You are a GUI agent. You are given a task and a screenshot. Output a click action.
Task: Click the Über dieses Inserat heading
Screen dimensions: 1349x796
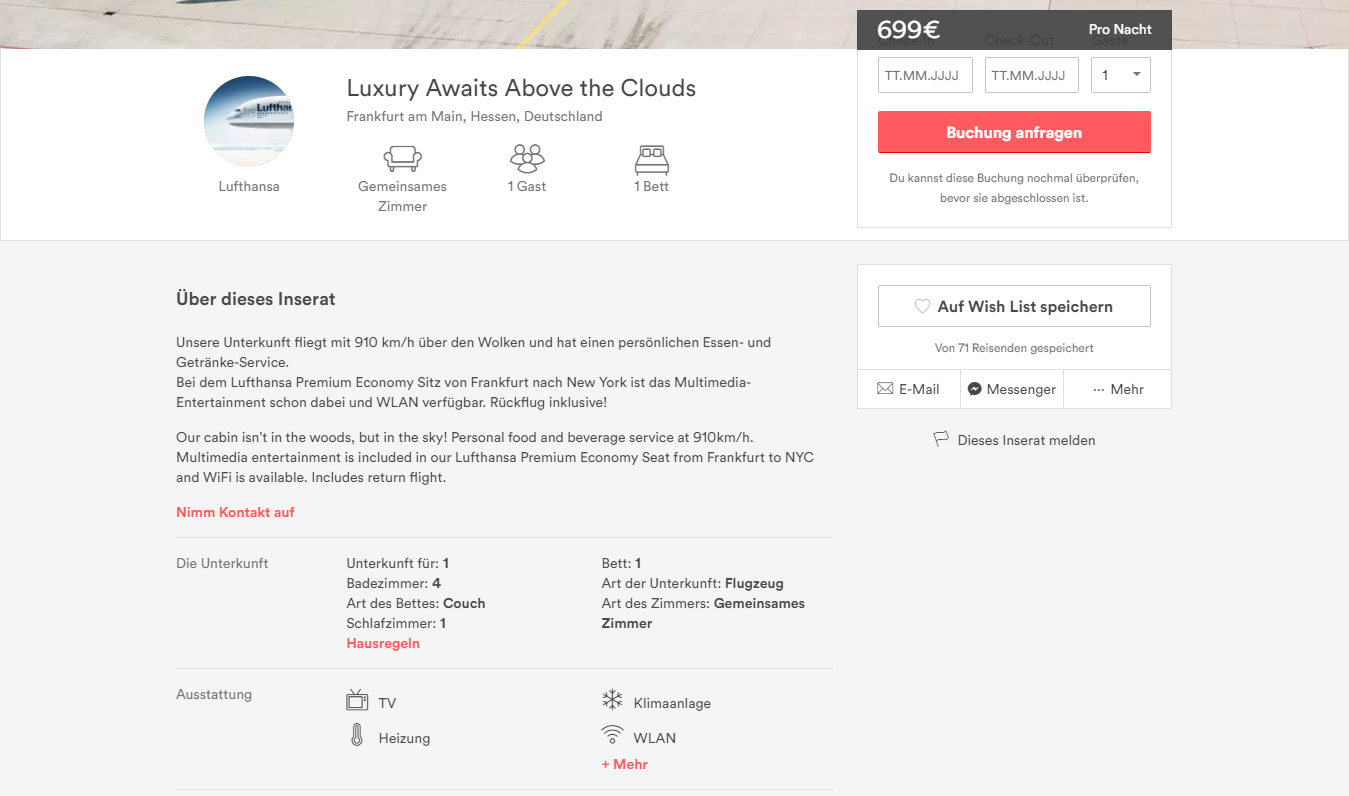tap(256, 299)
